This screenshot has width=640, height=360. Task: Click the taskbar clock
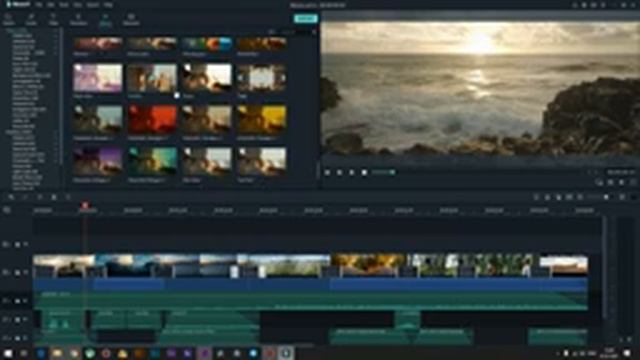pos(609,353)
